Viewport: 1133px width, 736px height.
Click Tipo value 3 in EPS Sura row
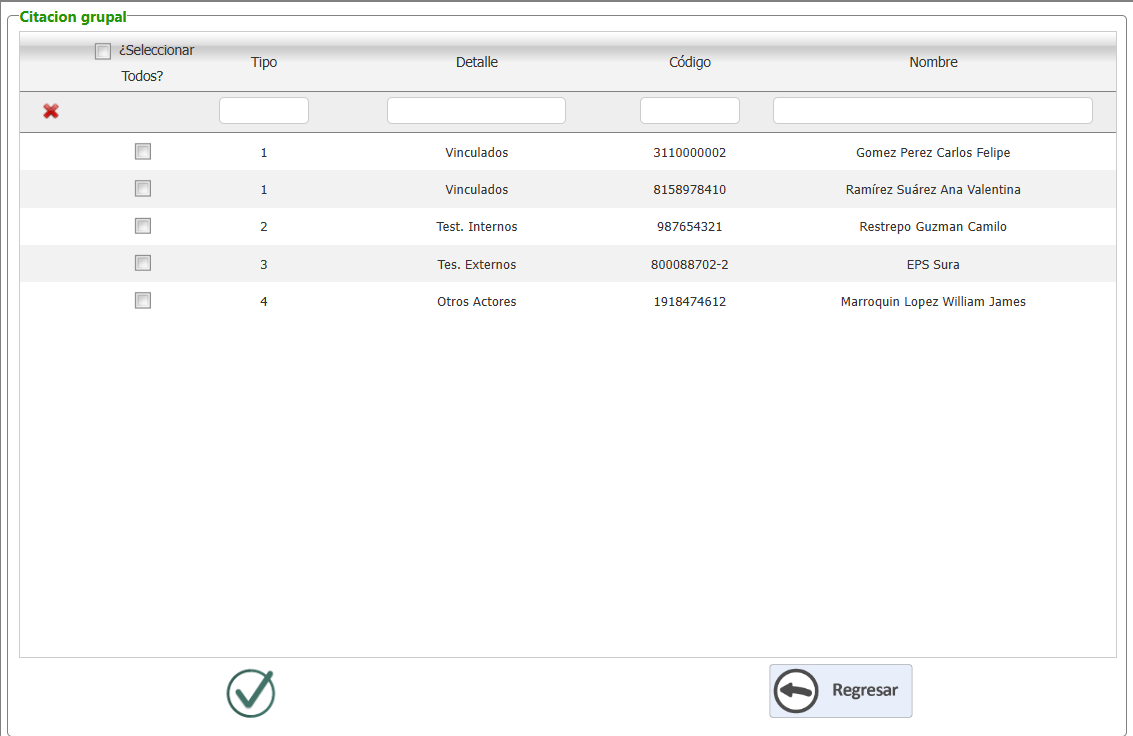[x=264, y=264]
